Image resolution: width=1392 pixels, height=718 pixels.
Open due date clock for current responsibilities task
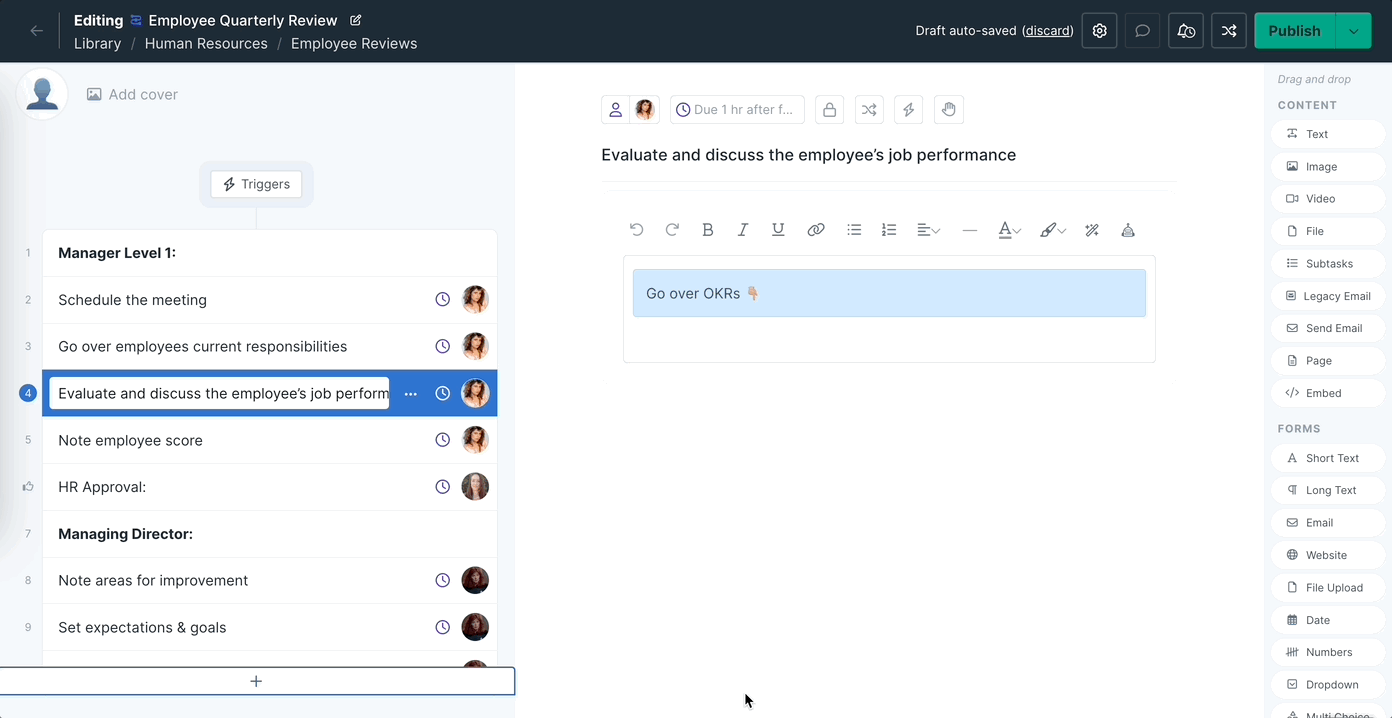tap(443, 347)
